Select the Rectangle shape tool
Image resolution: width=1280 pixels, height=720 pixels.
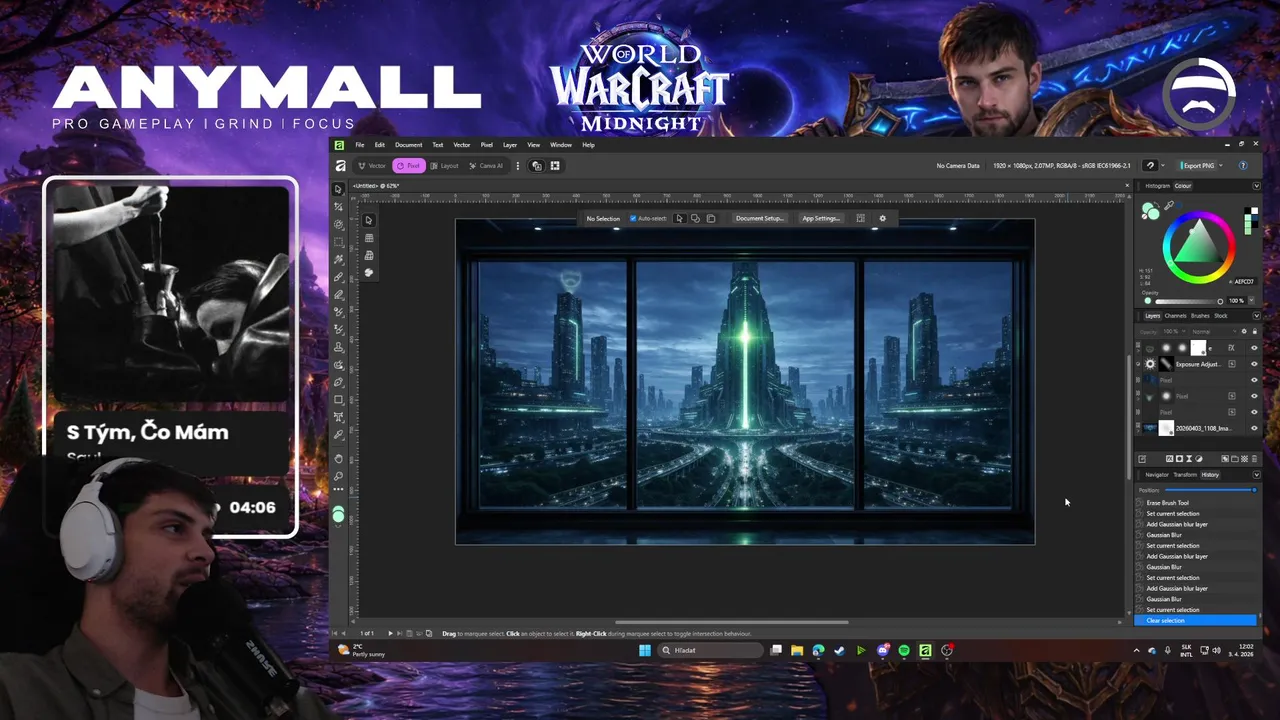tap(338, 399)
